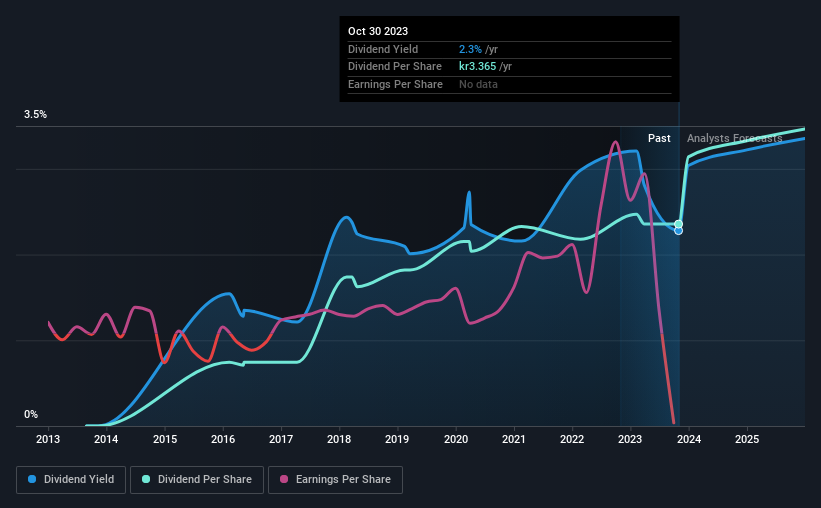Click the blue data point marker at Oct 2023
Viewport: 821px width, 508px height.
point(679,231)
